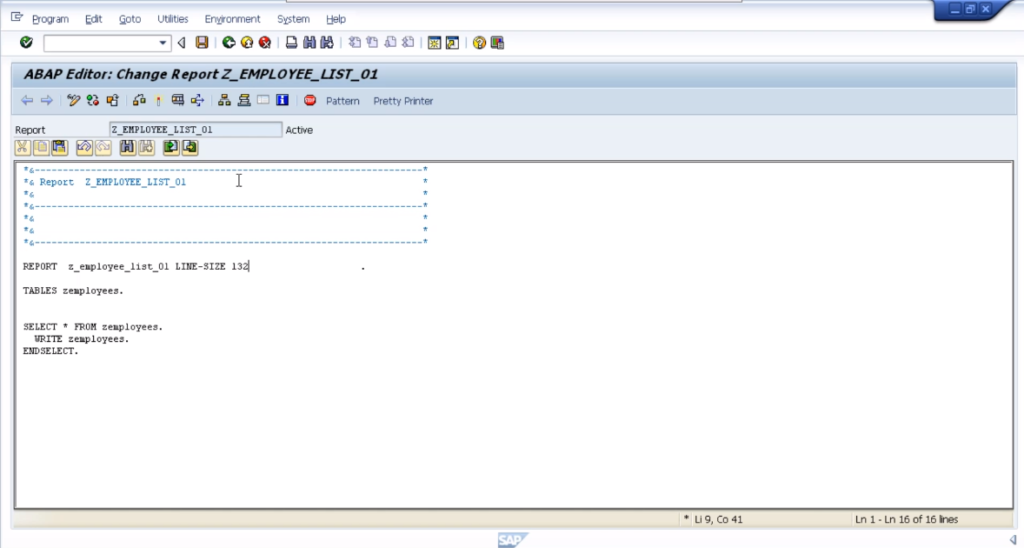Viewport: 1024px width, 548px height.
Task: Click the 'Ln 1 - Ln 16 of 16 lines' status text
Action: (x=906, y=519)
